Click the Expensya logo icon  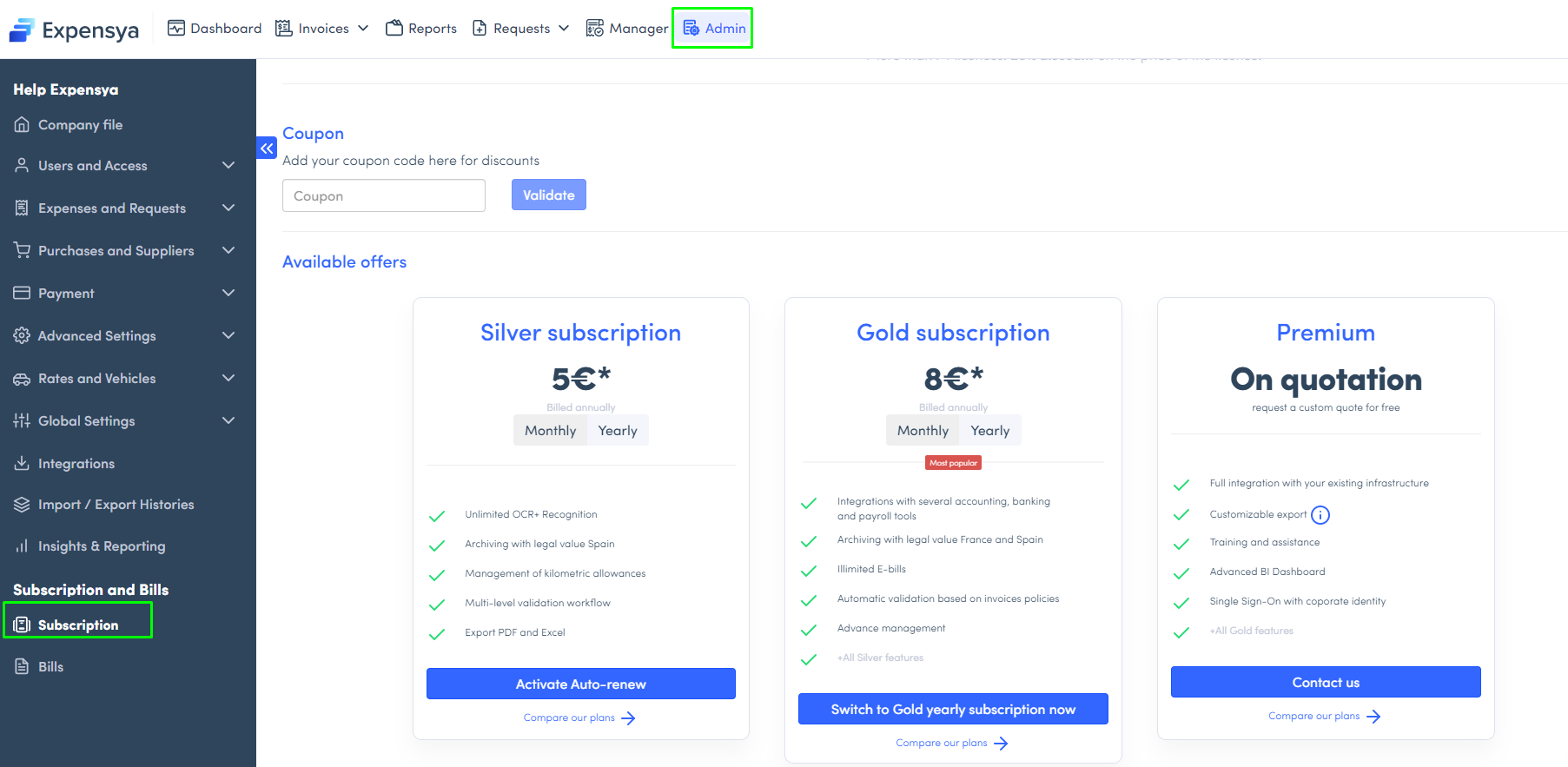pos(22,30)
